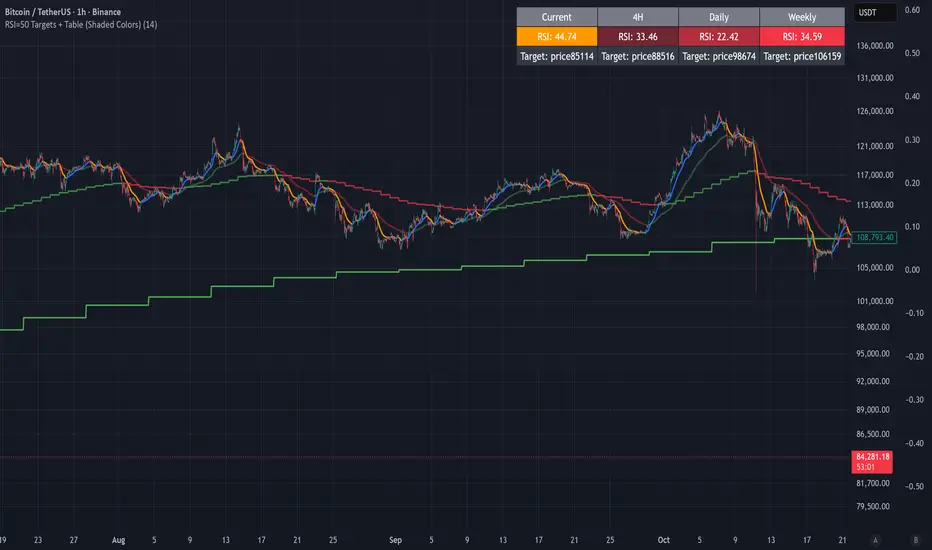932x550 pixels.
Task: Click the "Daily" column header
Action: [x=718, y=17]
